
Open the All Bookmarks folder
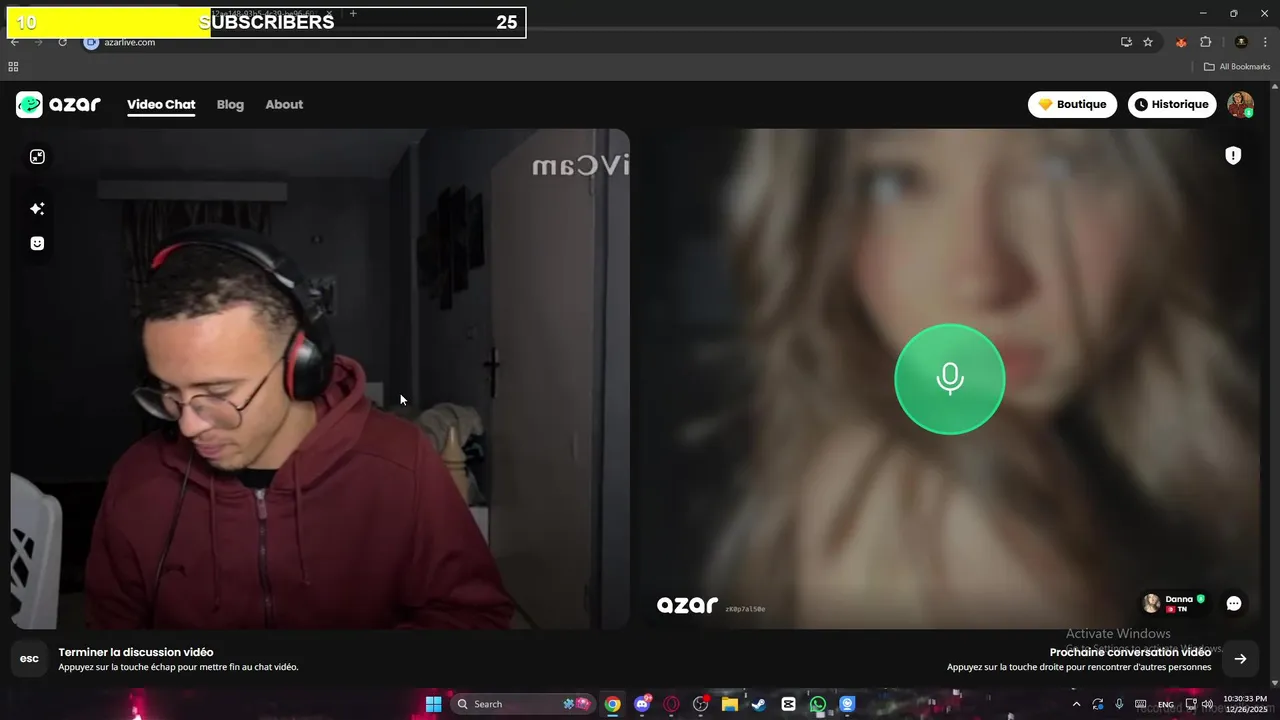coord(1237,67)
